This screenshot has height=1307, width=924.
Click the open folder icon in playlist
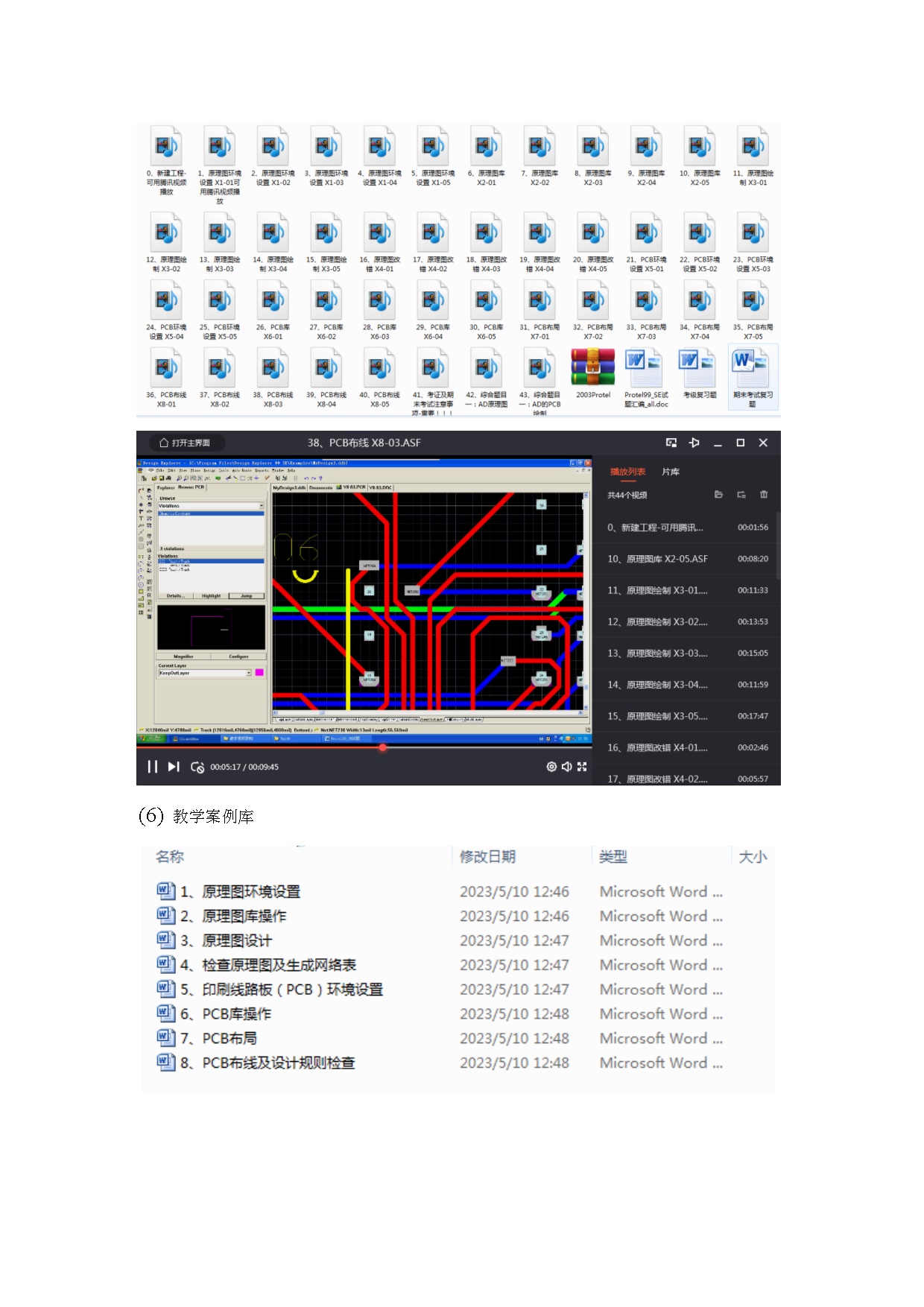tap(718, 495)
